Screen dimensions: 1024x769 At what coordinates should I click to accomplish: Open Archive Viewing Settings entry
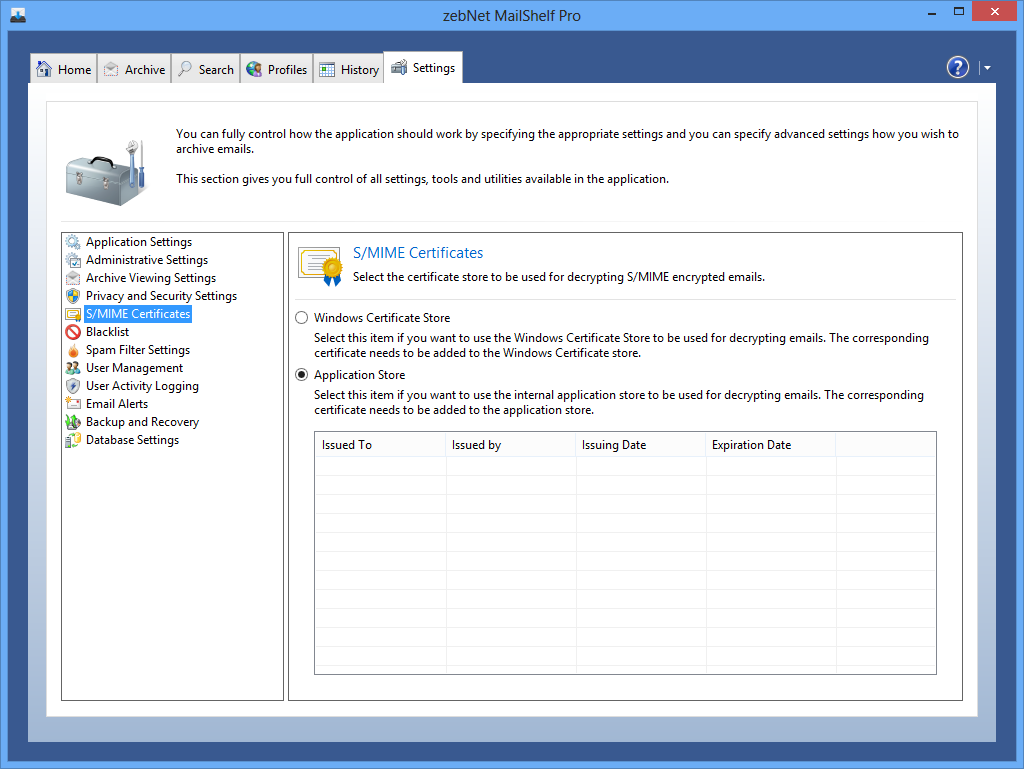click(x=150, y=278)
